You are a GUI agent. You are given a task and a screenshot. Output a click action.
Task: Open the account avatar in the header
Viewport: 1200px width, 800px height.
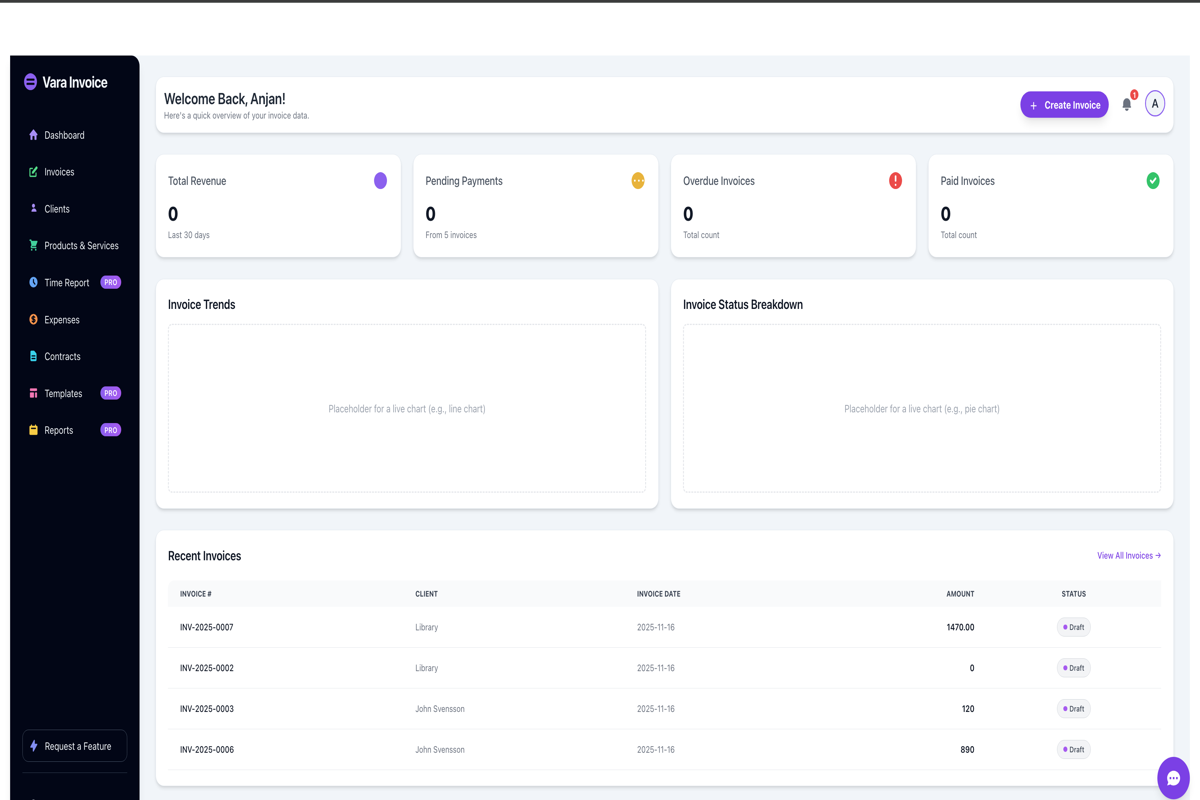pyautogui.click(x=1155, y=103)
